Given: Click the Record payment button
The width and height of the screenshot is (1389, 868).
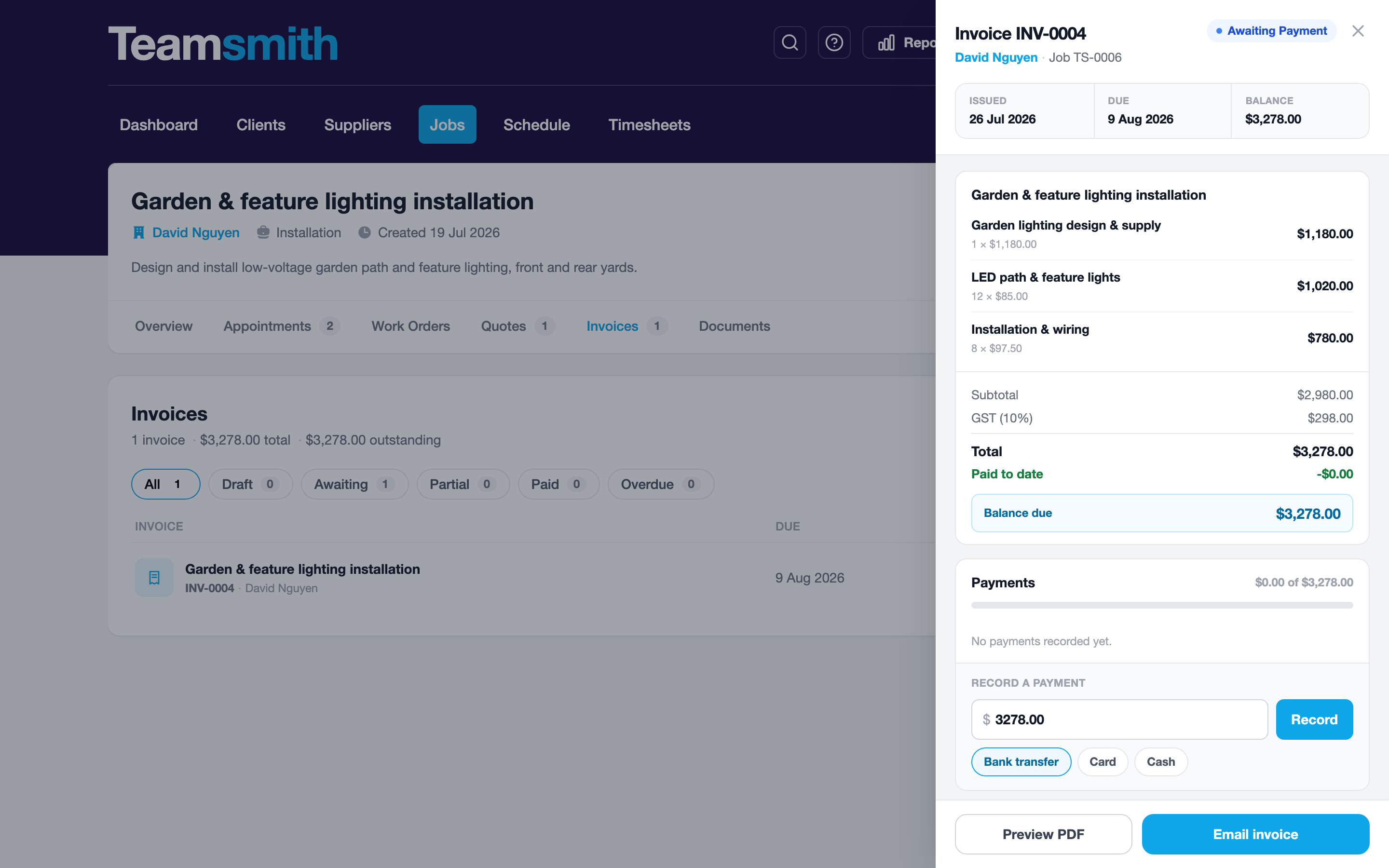Looking at the screenshot, I should coord(1314,719).
